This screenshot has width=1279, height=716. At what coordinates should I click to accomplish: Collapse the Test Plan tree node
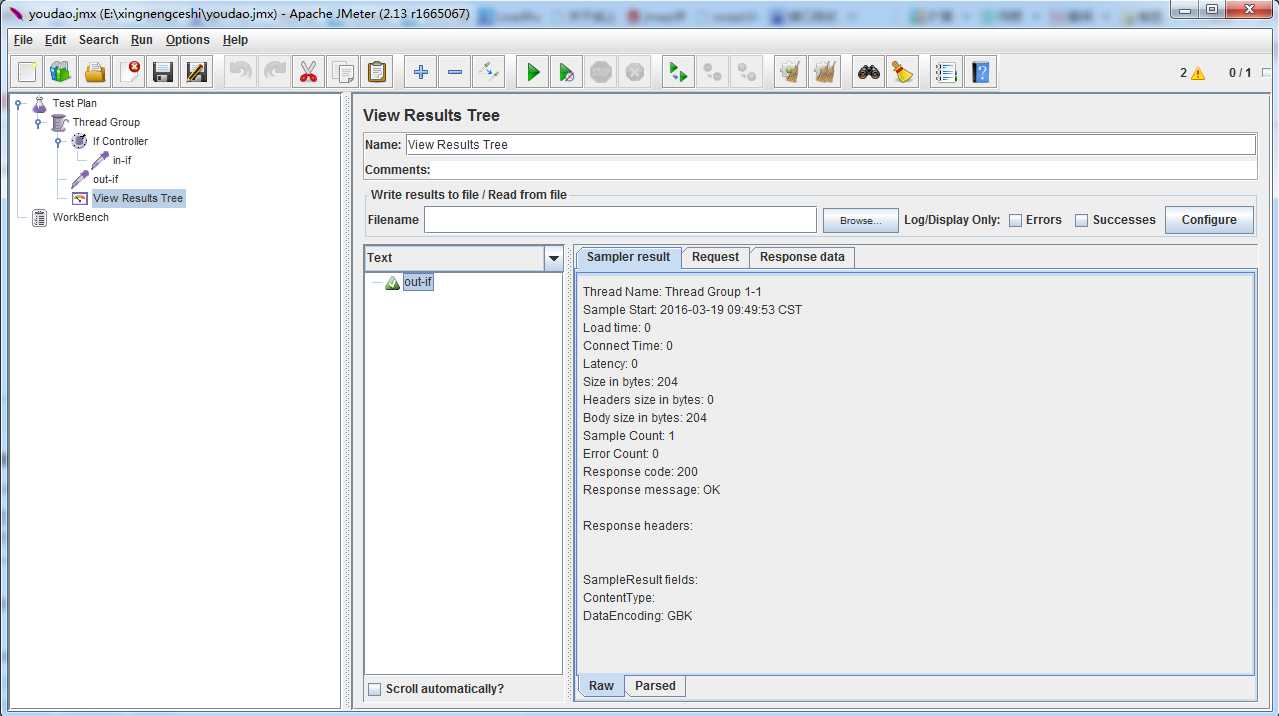pos(19,103)
